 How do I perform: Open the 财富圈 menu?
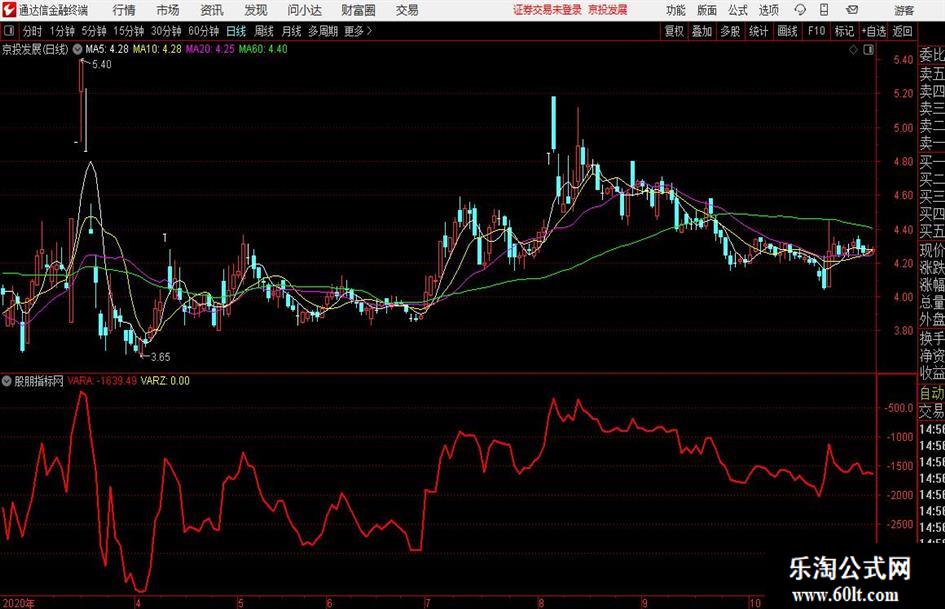(x=358, y=10)
